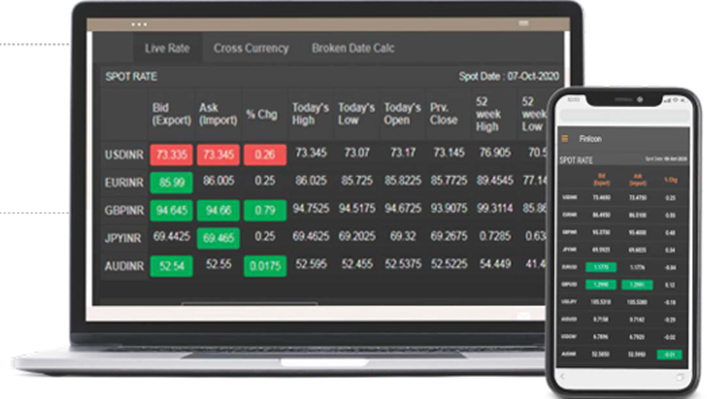
Task: Select the USDINR row label
Action: click(x=124, y=155)
